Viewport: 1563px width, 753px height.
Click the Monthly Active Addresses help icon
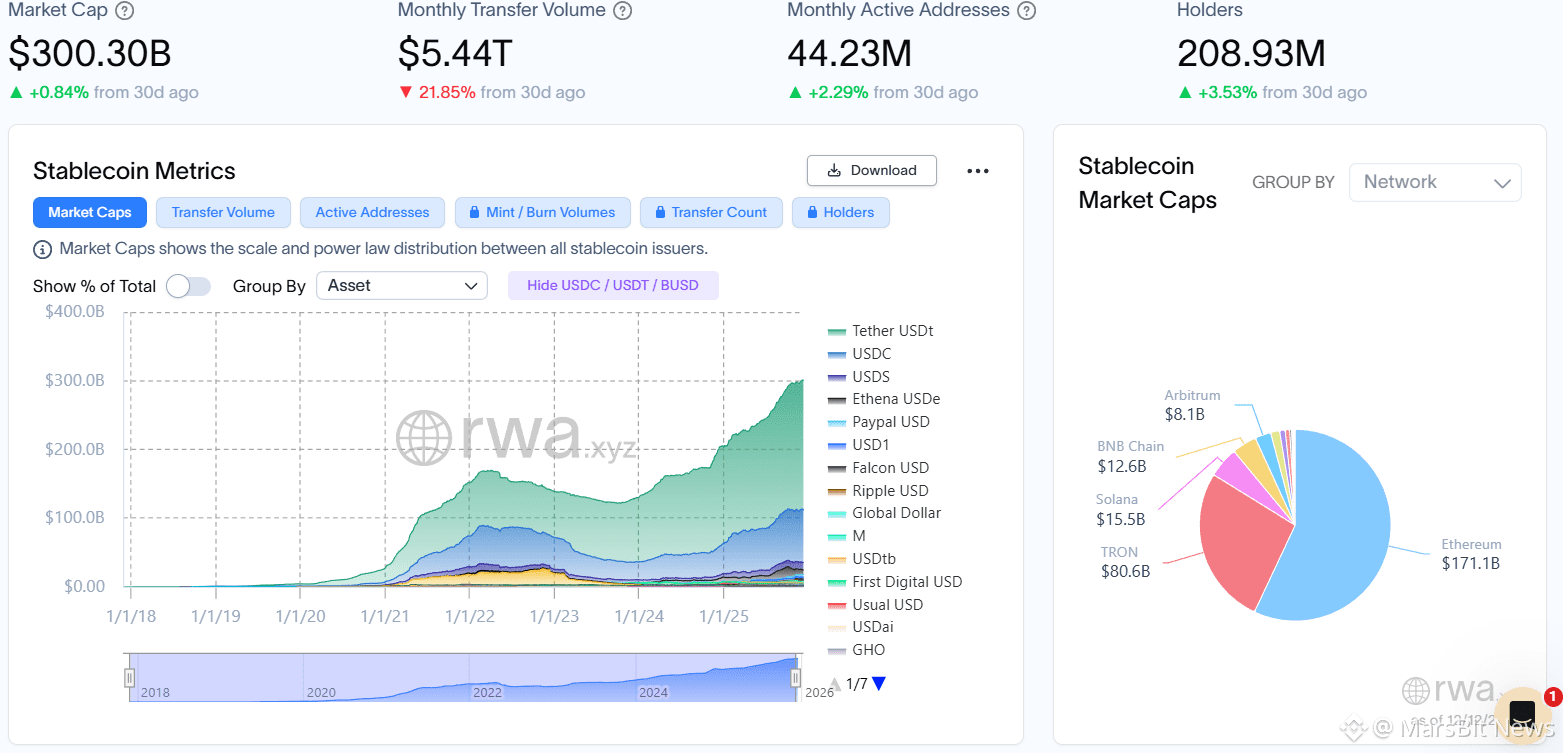[x=1026, y=11]
